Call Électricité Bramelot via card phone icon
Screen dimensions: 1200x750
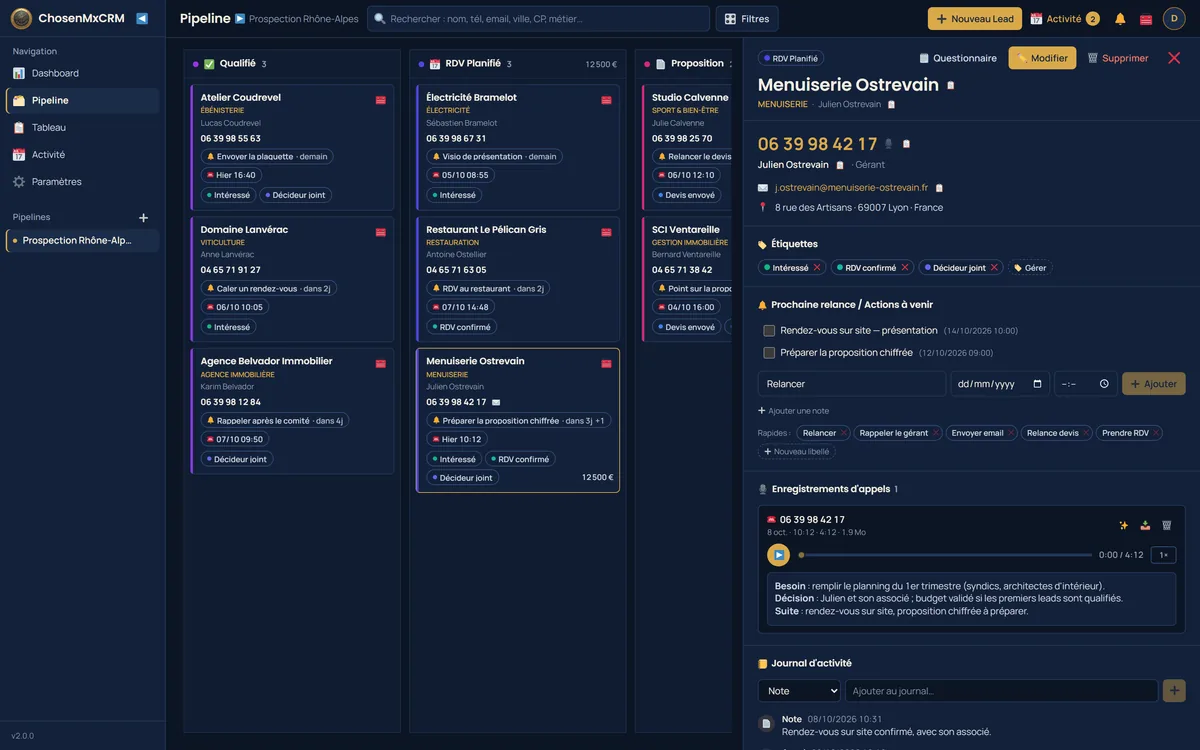(x=606, y=100)
